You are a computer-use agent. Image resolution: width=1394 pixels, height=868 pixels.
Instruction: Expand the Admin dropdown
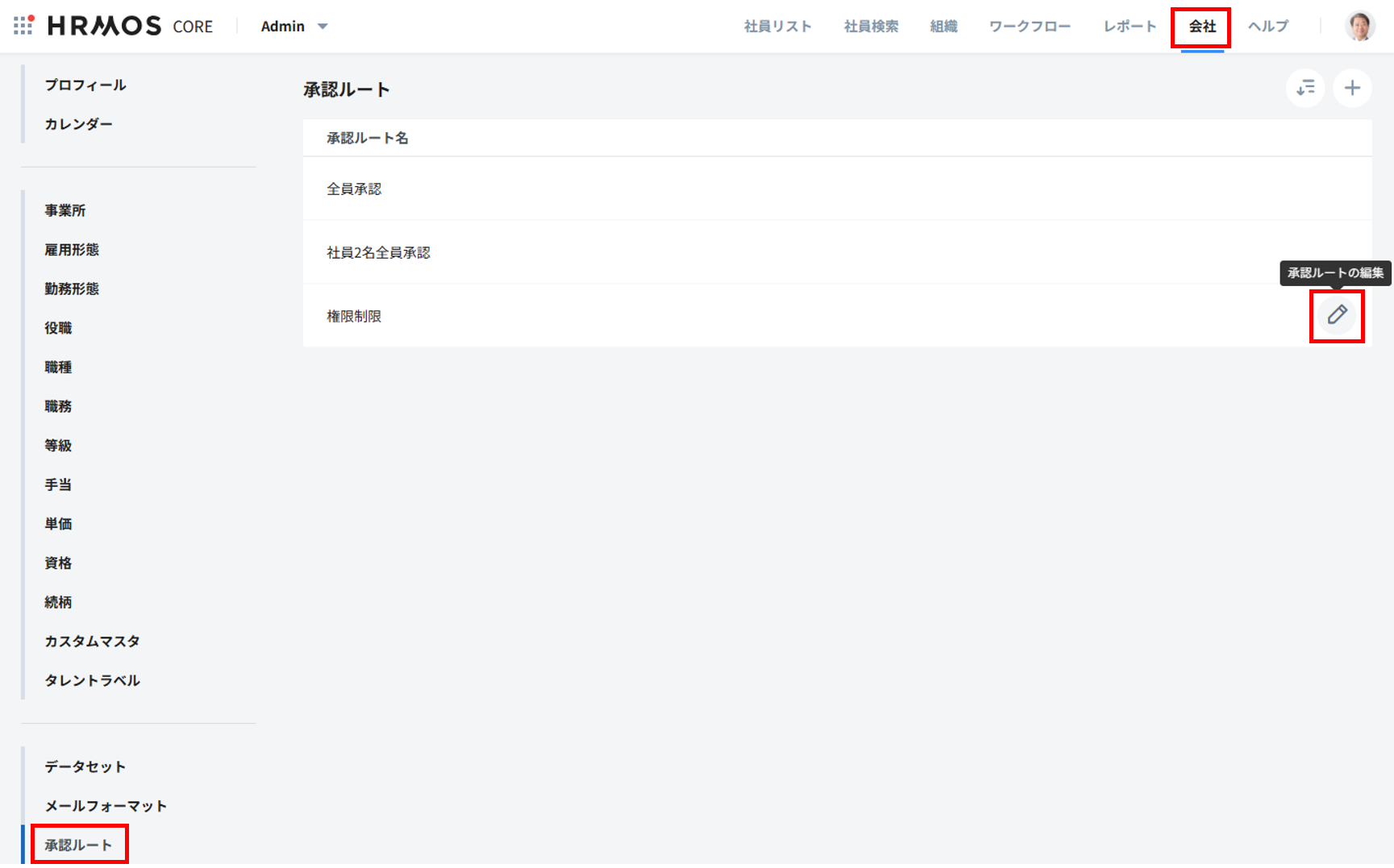[x=294, y=26]
